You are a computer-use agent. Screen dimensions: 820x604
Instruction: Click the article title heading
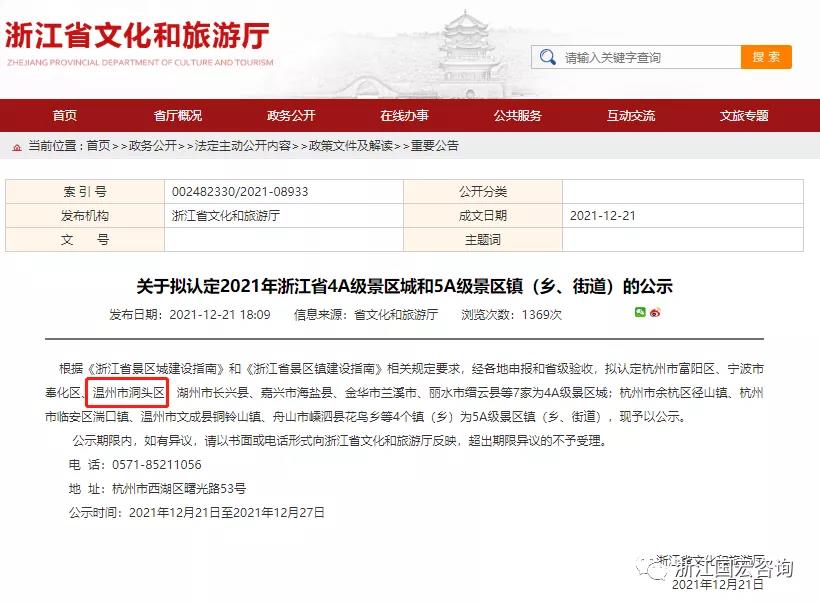(x=404, y=287)
